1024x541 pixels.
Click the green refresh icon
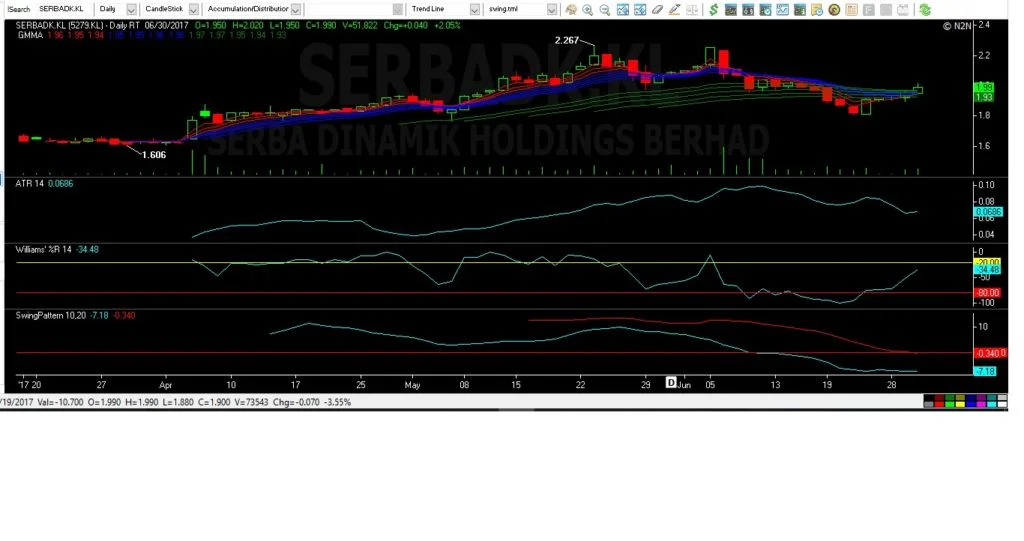925,10
